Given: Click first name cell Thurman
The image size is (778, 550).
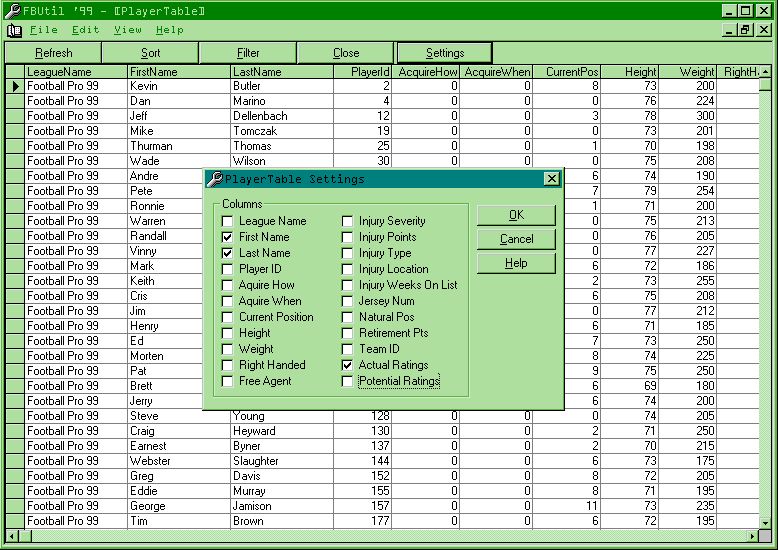Looking at the screenshot, I should 179,146.
